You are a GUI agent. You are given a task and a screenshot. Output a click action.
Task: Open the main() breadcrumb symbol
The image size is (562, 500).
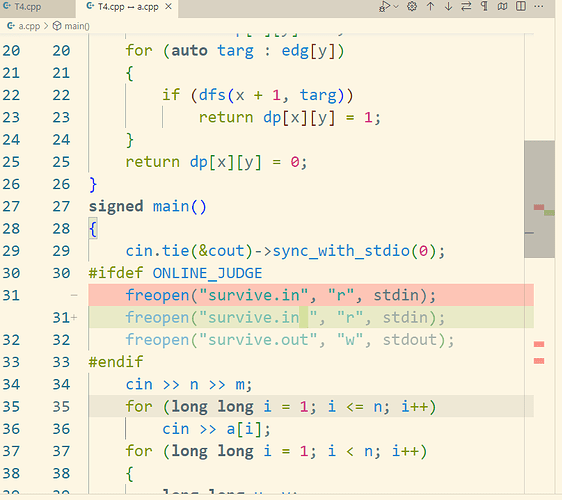point(71,26)
